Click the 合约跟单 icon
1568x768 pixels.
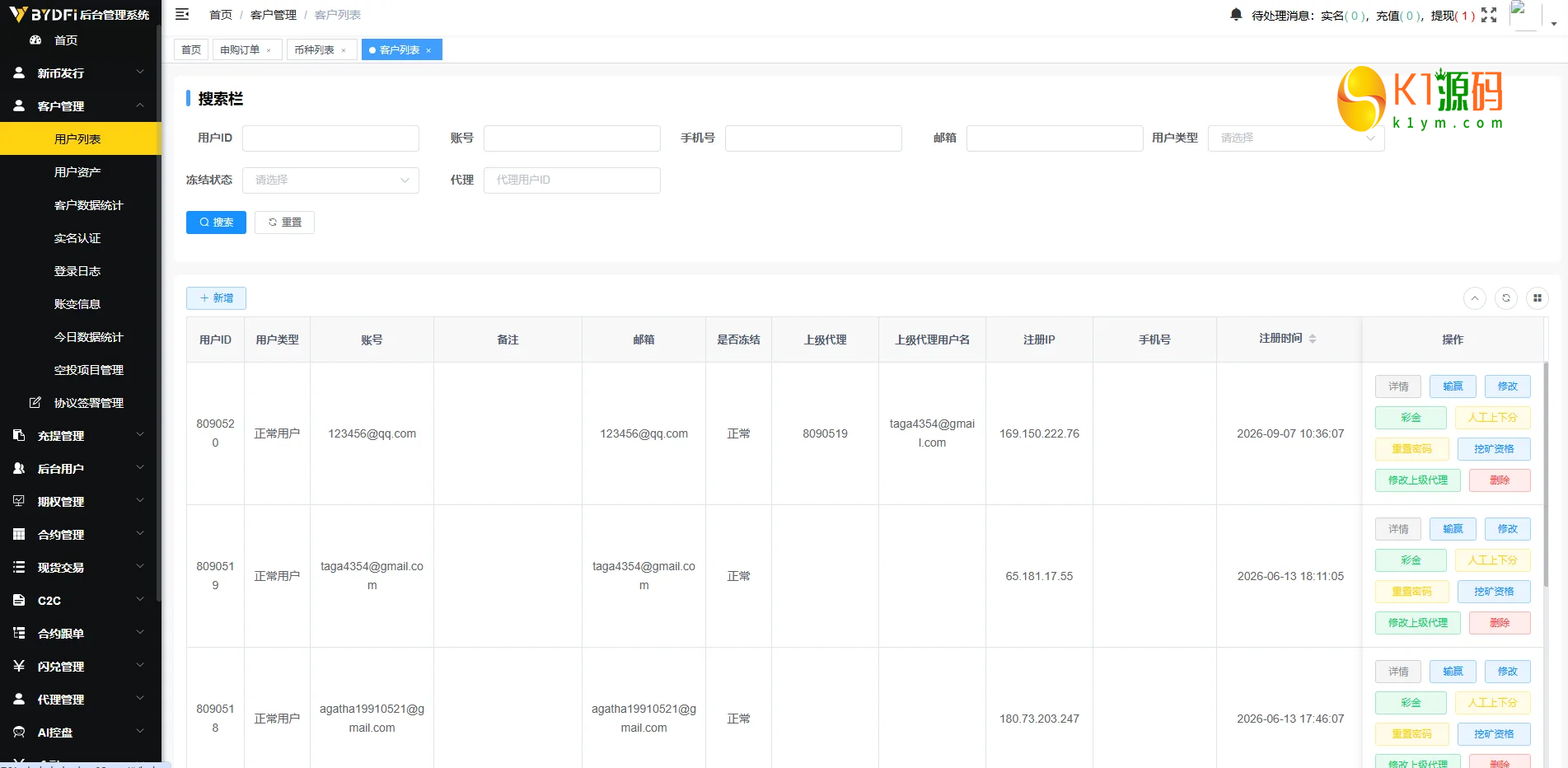[19, 633]
